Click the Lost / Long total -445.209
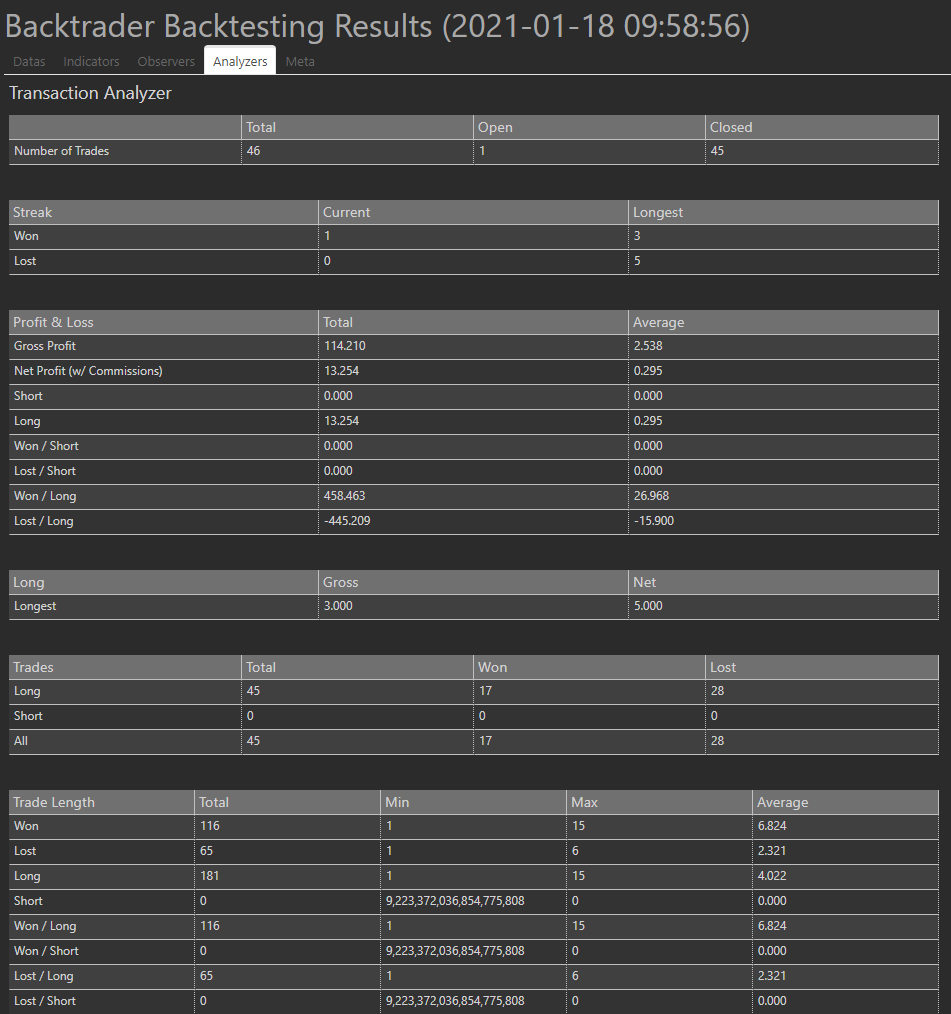951x1014 pixels. pyautogui.click(x=347, y=521)
